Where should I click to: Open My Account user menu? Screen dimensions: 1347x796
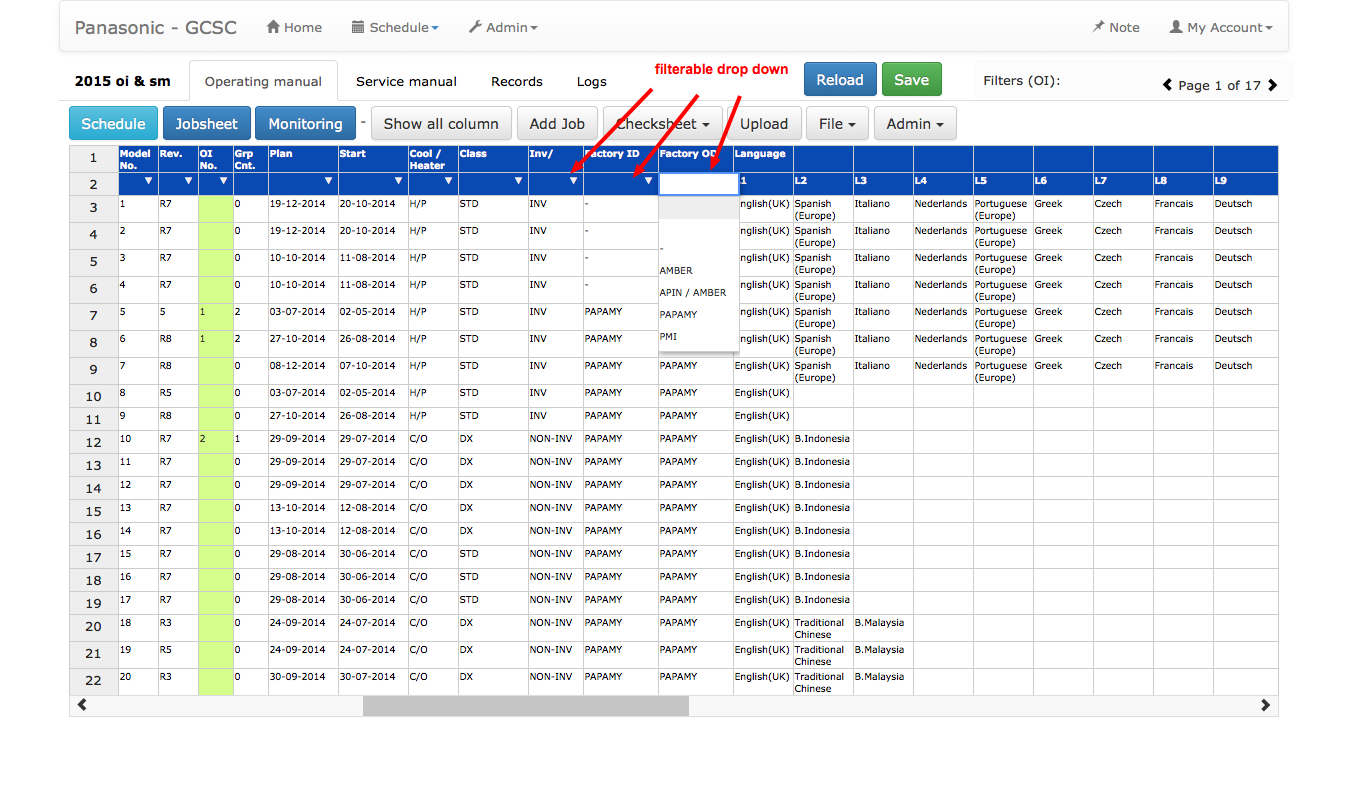[1220, 28]
